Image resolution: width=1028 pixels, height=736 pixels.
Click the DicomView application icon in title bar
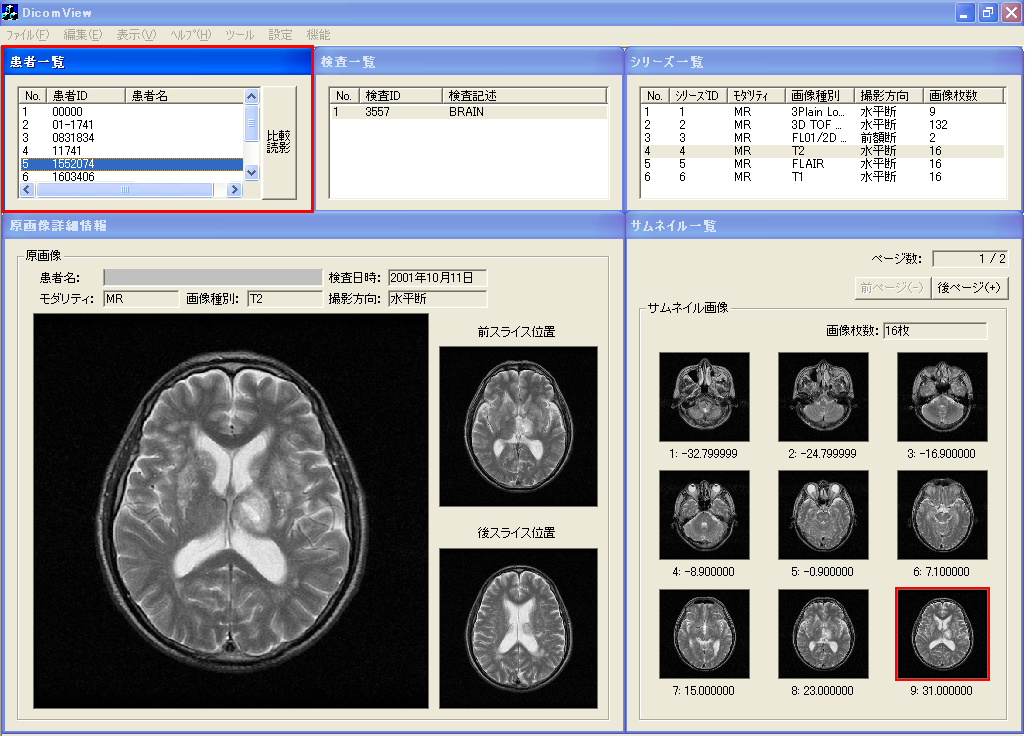click(x=12, y=13)
